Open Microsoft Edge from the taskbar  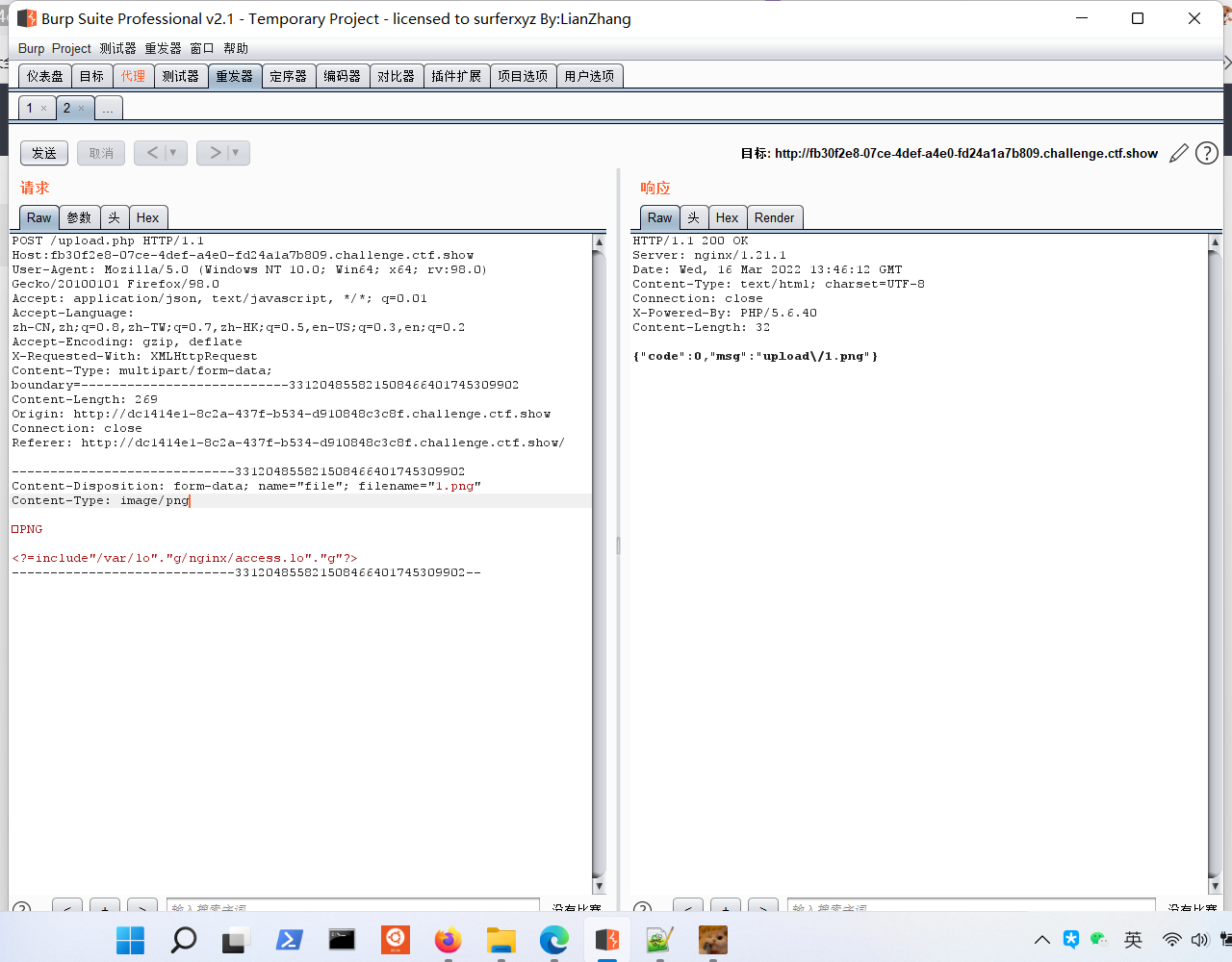tap(553, 940)
